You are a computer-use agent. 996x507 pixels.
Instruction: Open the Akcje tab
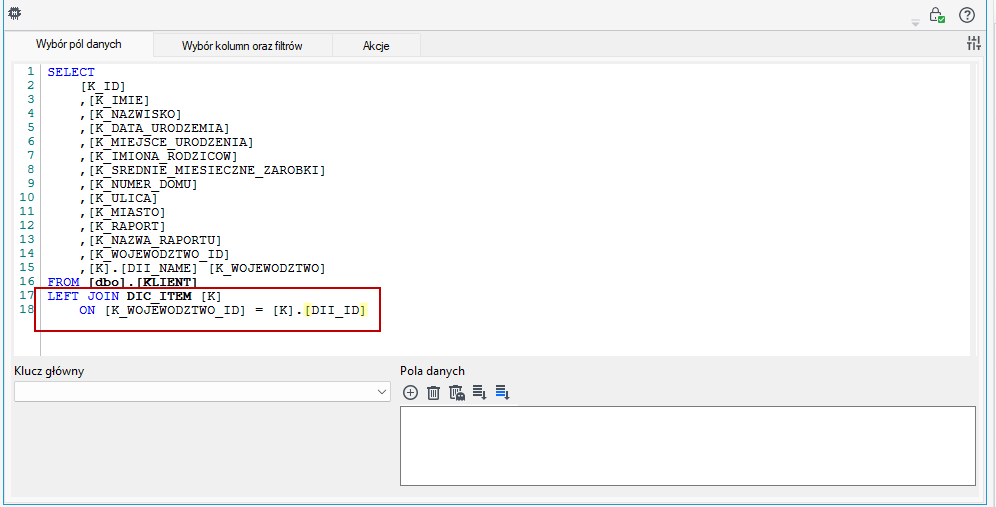(376, 46)
